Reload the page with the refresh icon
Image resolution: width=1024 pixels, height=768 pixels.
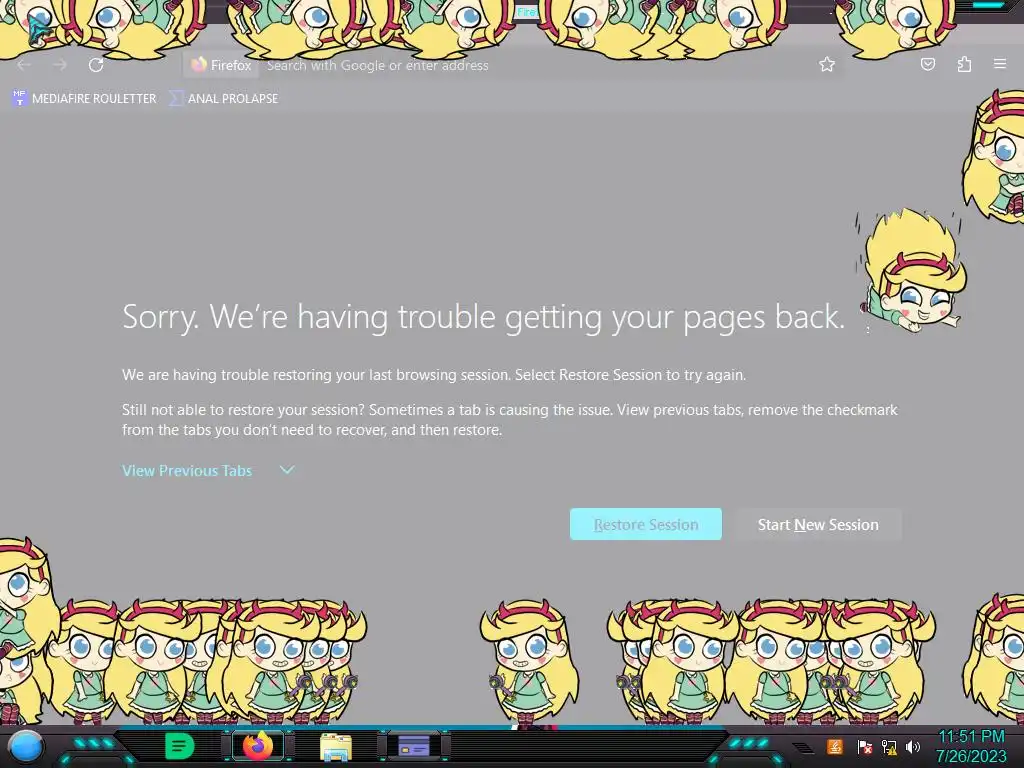tap(96, 65)
